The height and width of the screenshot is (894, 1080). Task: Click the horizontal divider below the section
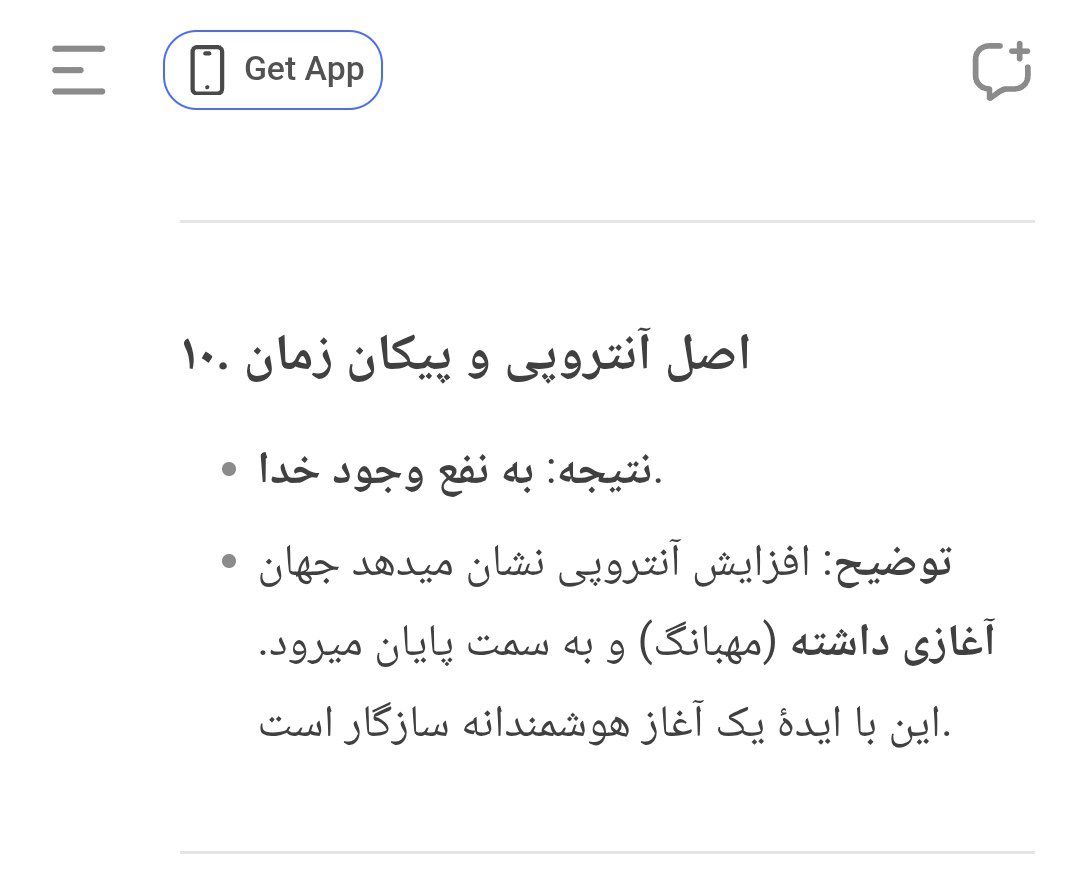click(607, 853)
